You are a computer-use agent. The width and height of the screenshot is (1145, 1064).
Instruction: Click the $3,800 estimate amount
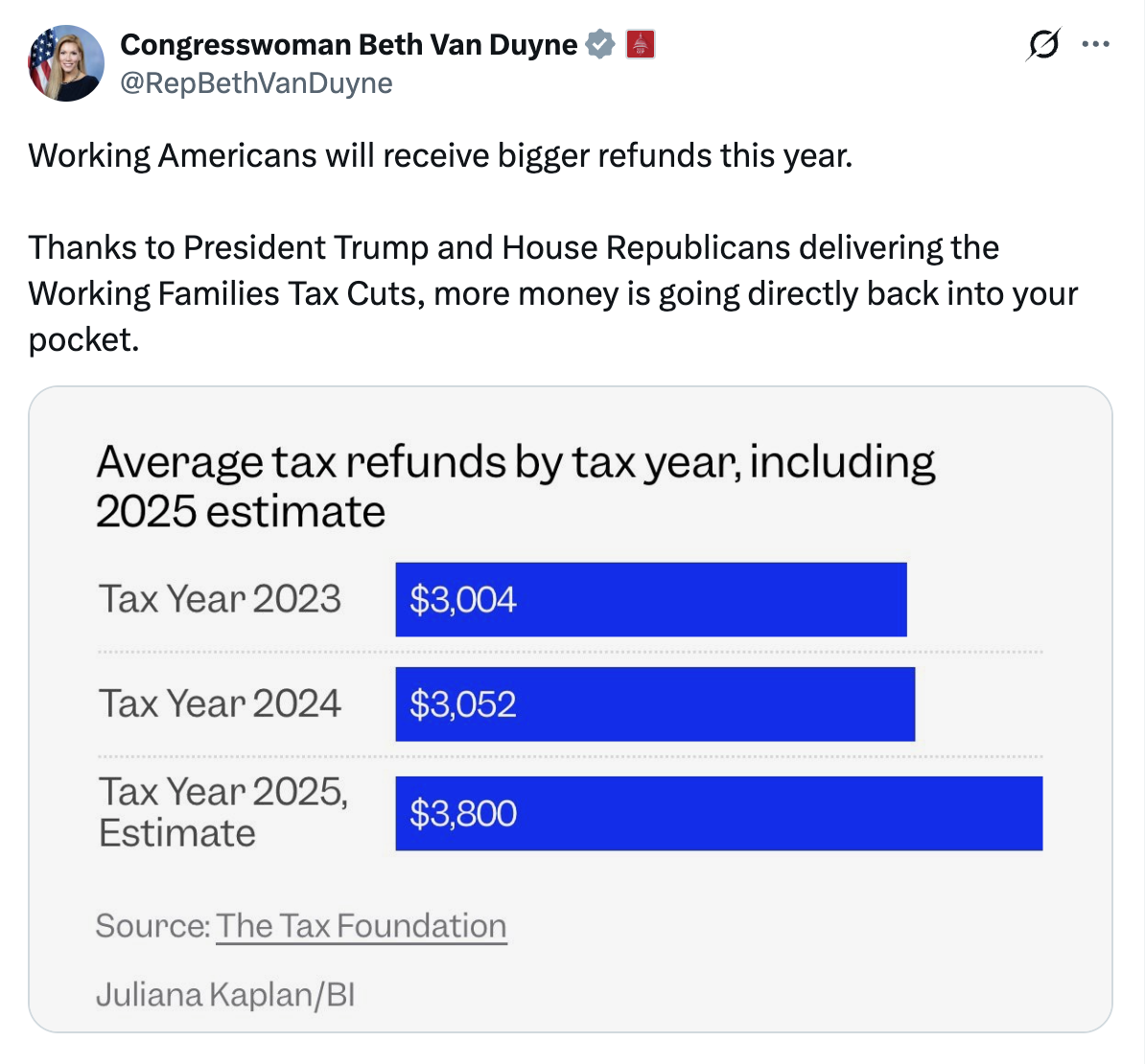[x=462, y=814]
